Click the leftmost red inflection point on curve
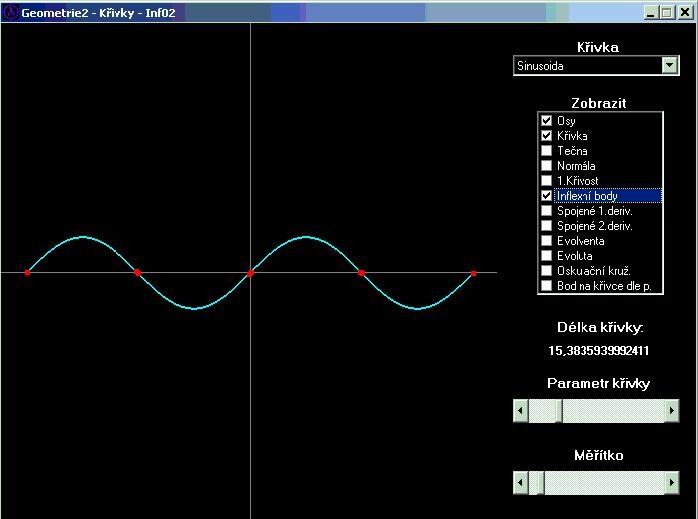This screenshot has width=698, height=519. pyautogui.click(x=28, y=272)
